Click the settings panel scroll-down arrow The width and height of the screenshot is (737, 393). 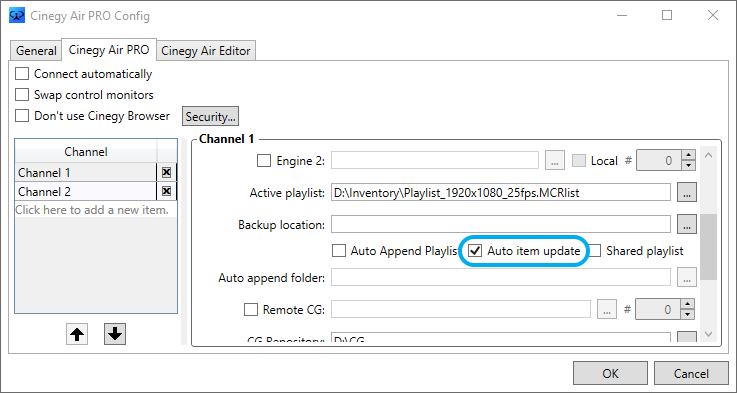point(708,334)
